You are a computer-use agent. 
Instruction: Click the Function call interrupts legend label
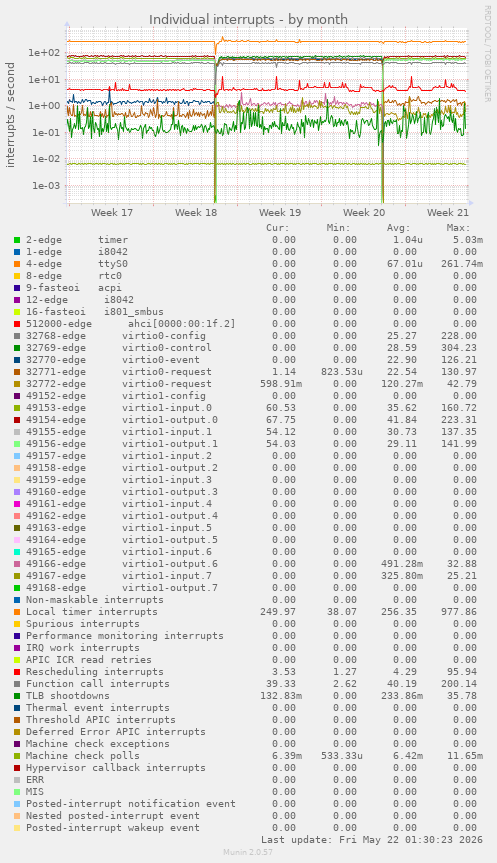point(98,684)
